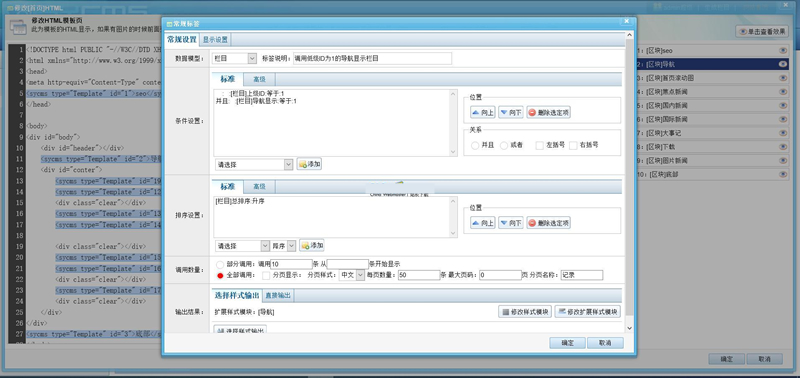Toggle eye icon for [区块]大事记 row
800x378 pixels.
click(x=783, y=133)
